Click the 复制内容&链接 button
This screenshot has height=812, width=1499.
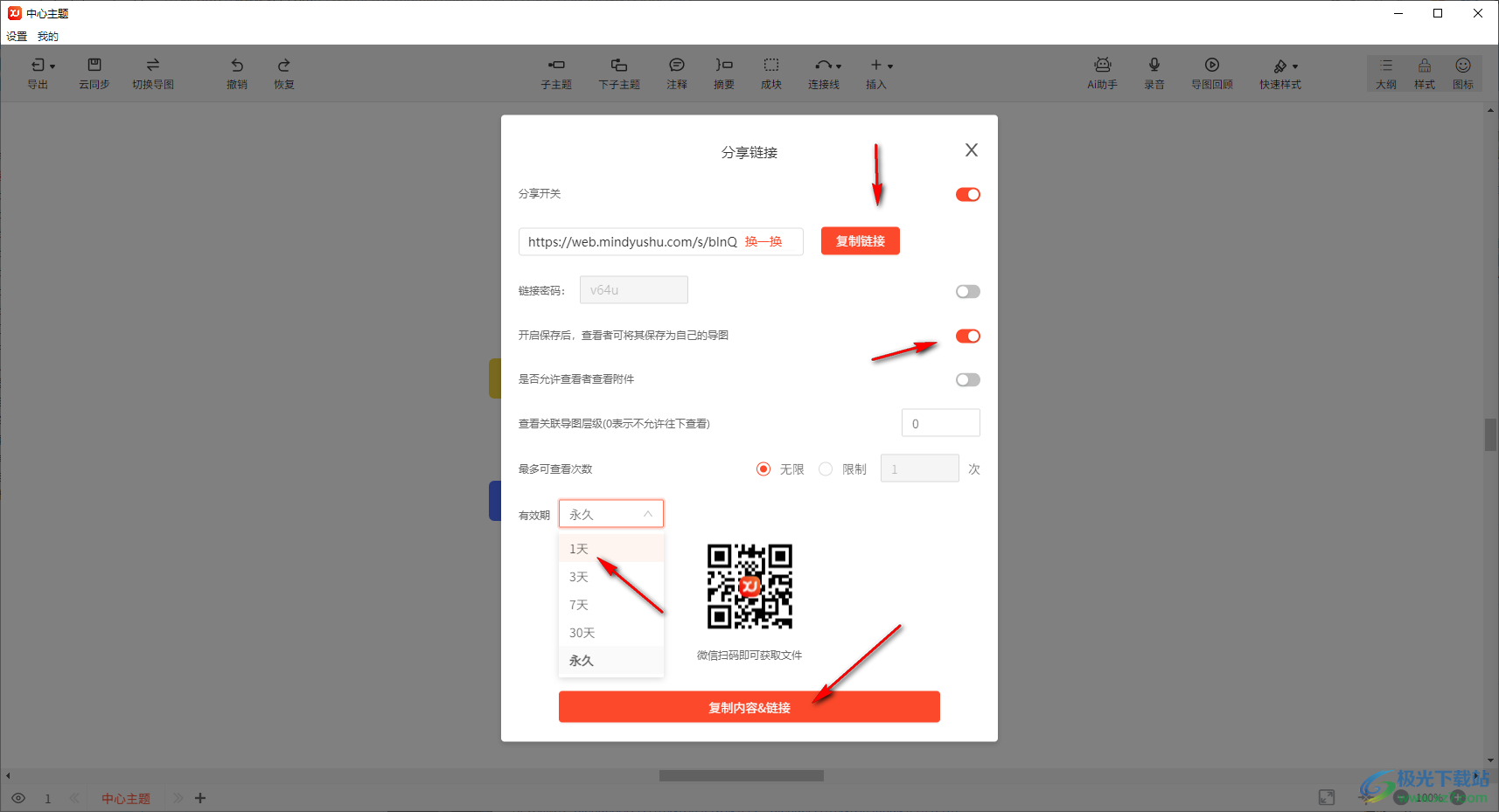(749, 707)
